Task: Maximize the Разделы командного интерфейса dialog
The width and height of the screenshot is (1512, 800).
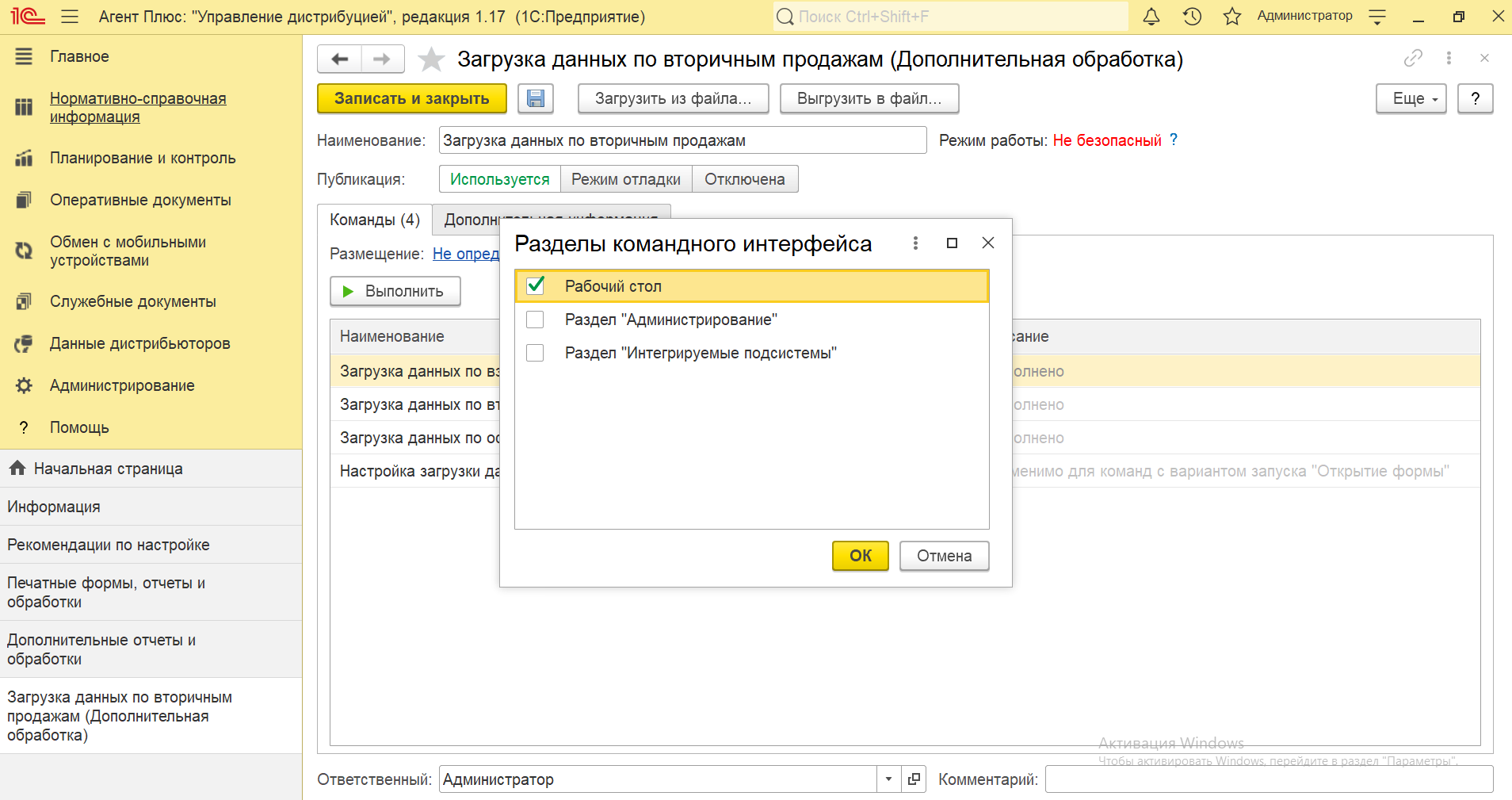Action: coord(952,243)
